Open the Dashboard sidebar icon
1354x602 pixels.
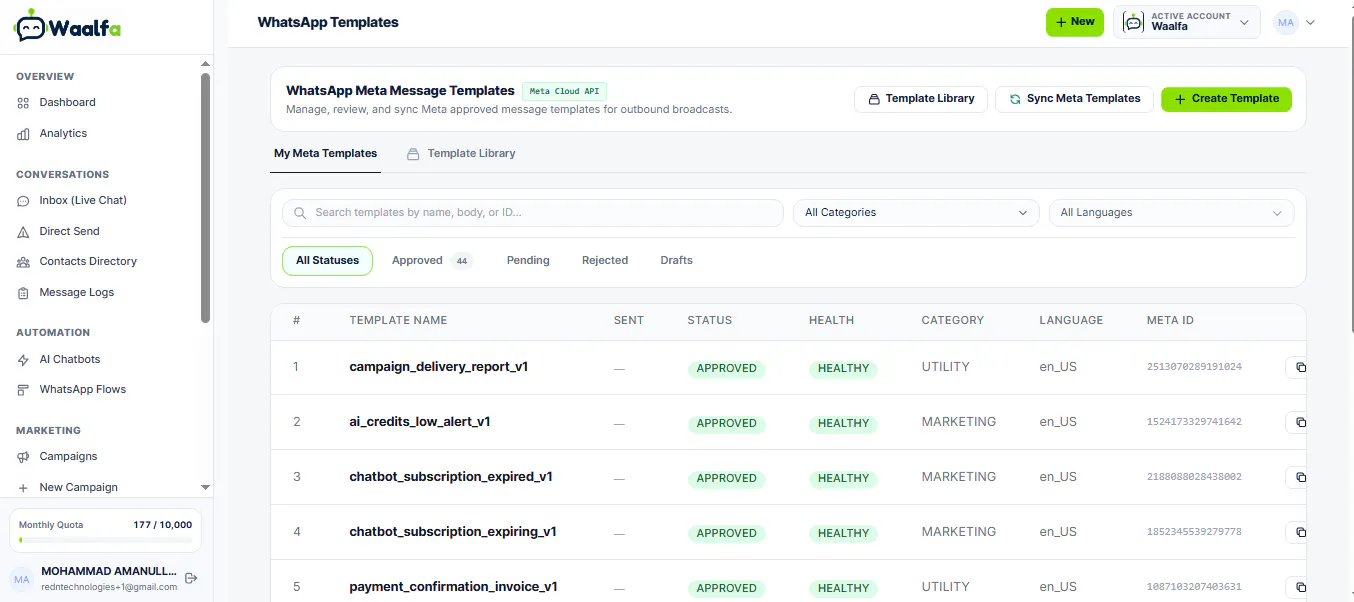[x=23, y=103]
